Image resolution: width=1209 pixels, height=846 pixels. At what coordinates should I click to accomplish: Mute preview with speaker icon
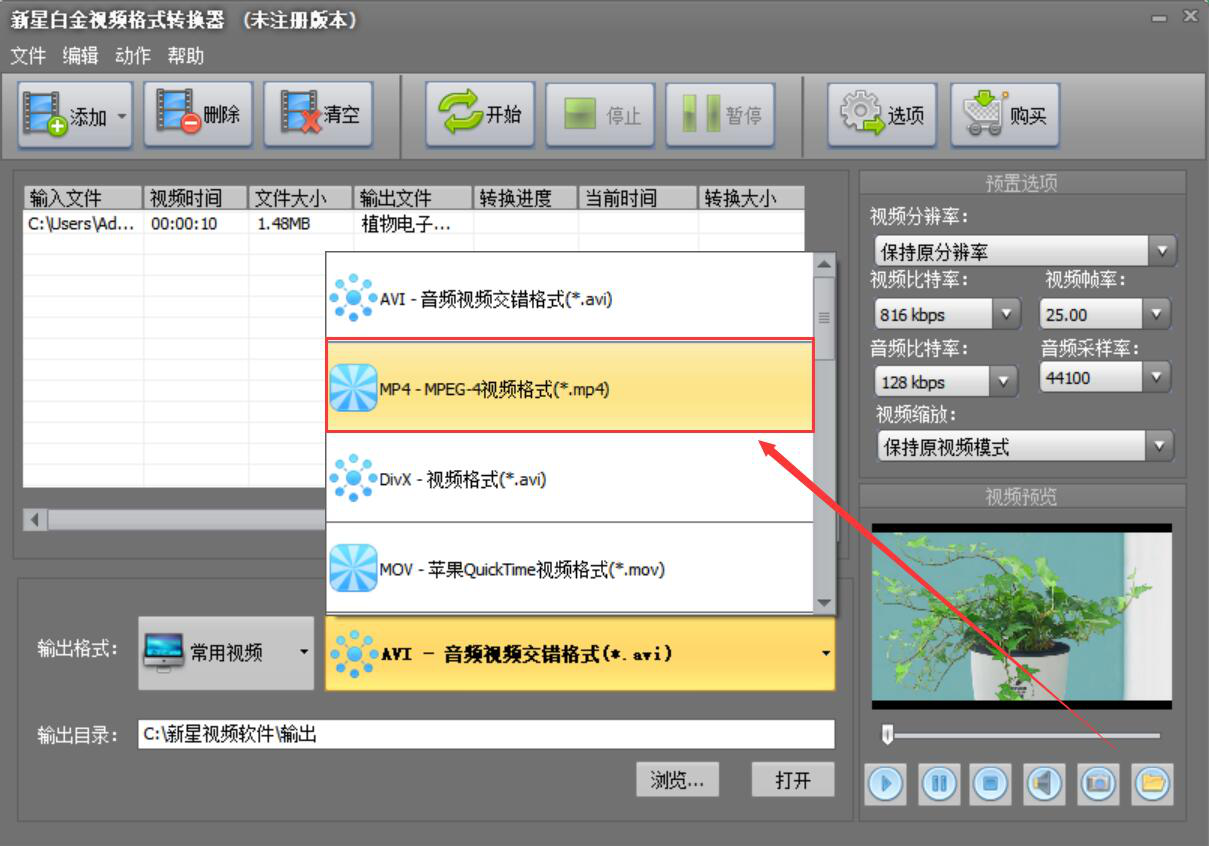tap(1045, 784)
